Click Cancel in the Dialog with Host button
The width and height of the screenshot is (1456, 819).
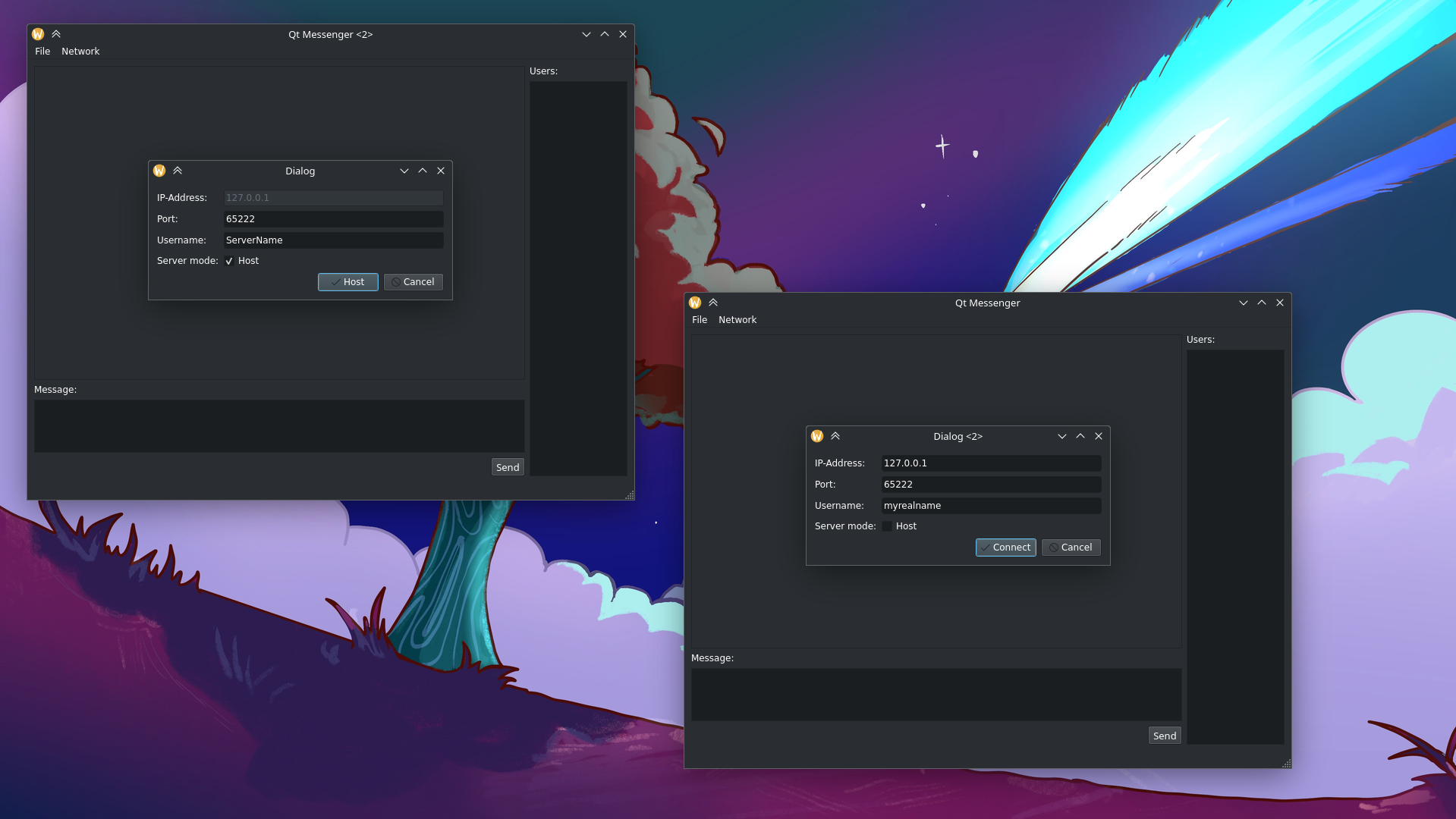tap(414, 282)
